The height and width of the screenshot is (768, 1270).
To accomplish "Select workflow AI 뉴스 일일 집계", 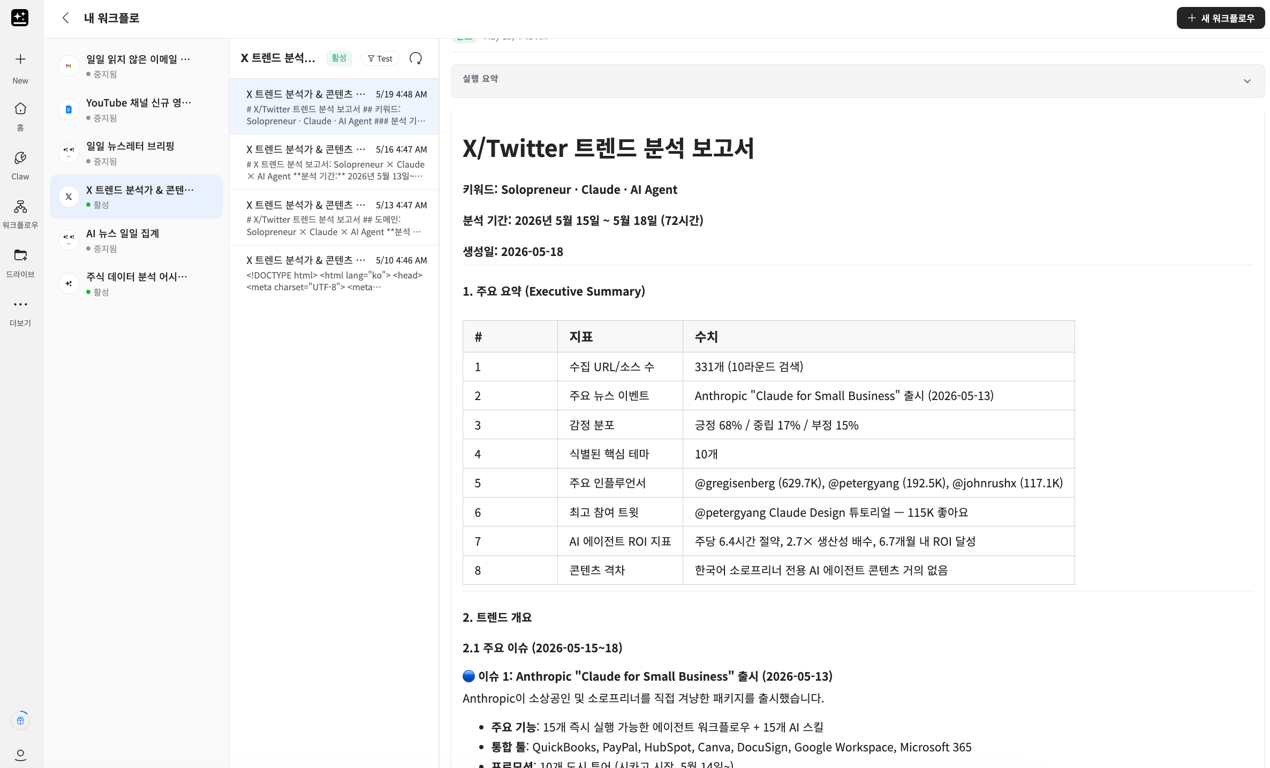I will click(136, 240).
